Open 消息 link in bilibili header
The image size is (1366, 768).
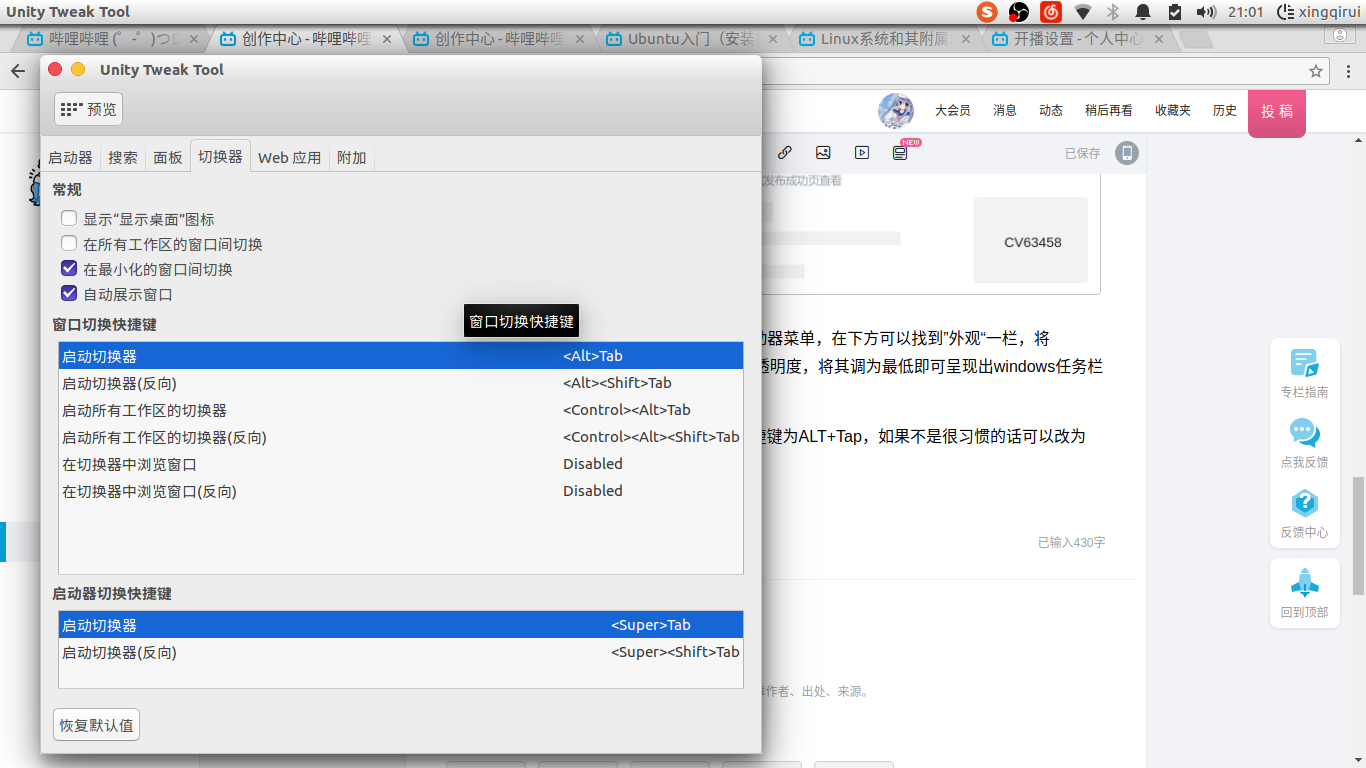pos(1005,110)
